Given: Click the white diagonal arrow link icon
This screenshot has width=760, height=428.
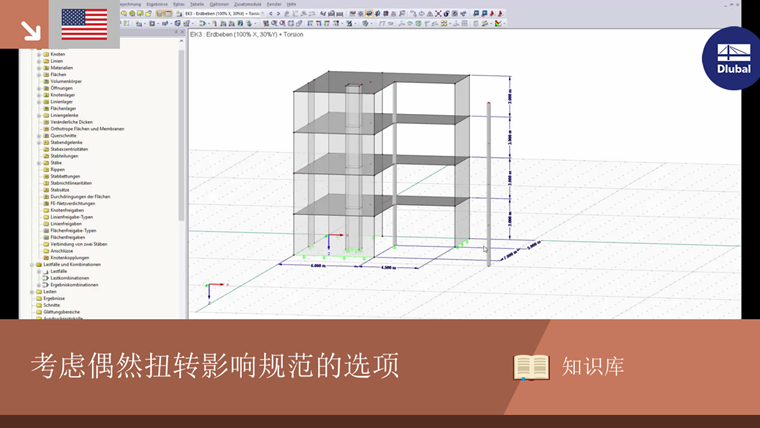Looking at the screenshot, I should point(31,31).
